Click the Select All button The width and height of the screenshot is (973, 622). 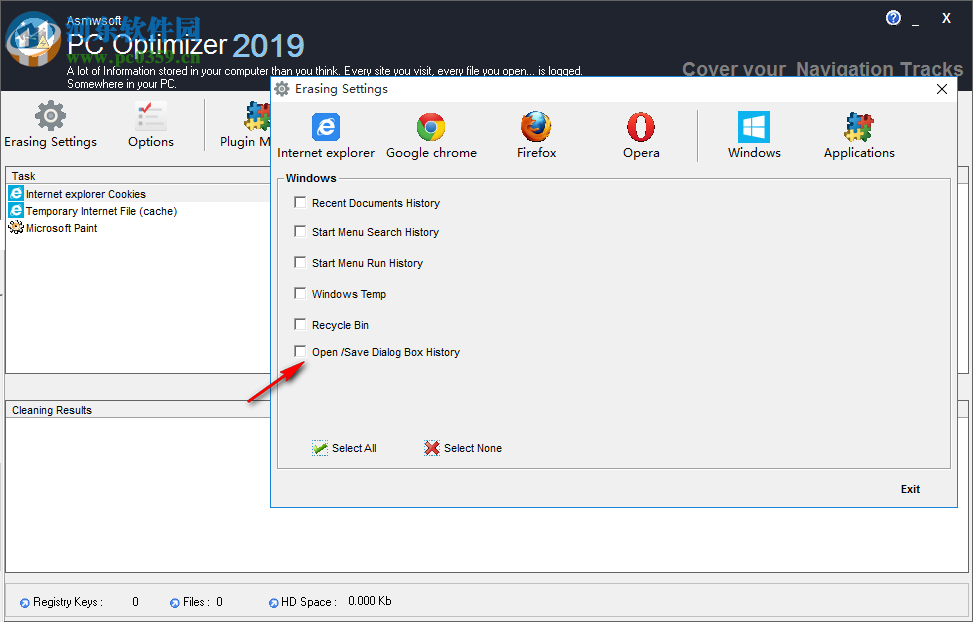coord(344,448)
